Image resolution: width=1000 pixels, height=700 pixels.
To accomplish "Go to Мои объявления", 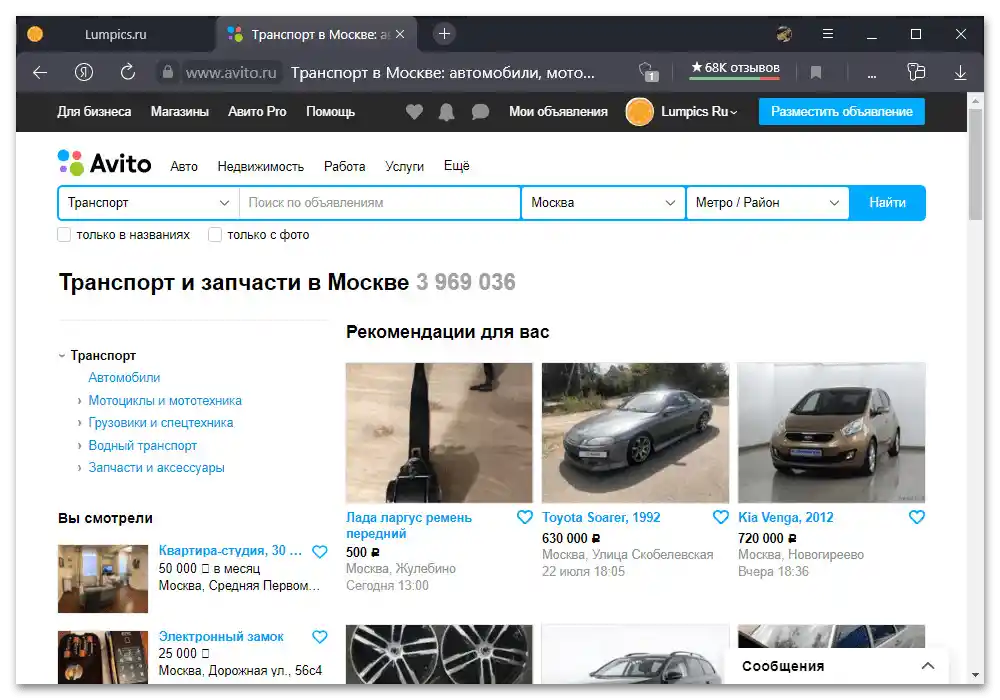I will tap(558, 112).
